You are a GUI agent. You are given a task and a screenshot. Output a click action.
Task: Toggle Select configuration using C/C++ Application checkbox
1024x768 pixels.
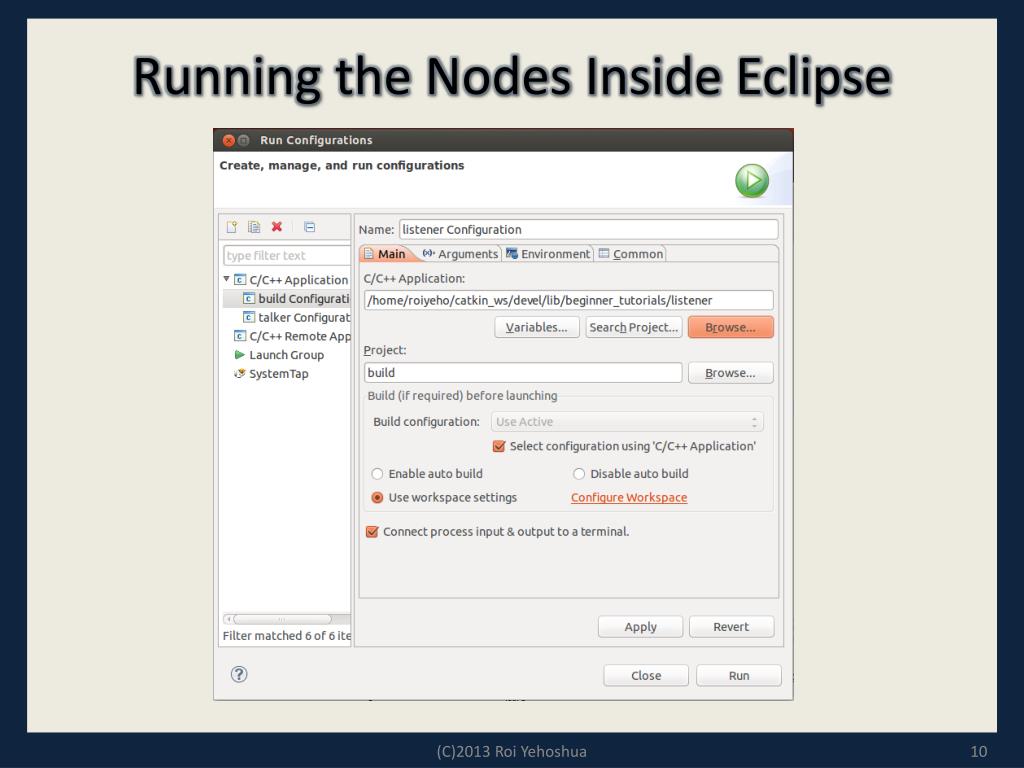point(499,446)
